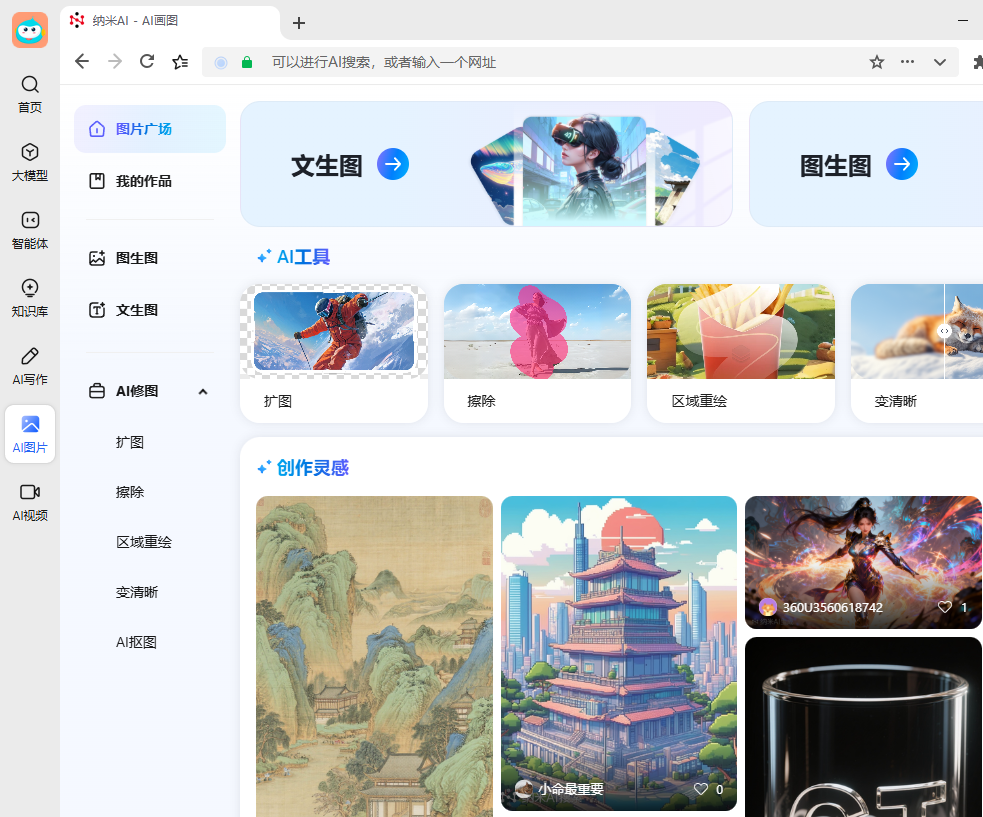Image resolution: width=983 pixels, height=817 pixels.
Task: Click the 文生图 banner card
Action: [486, 164]
